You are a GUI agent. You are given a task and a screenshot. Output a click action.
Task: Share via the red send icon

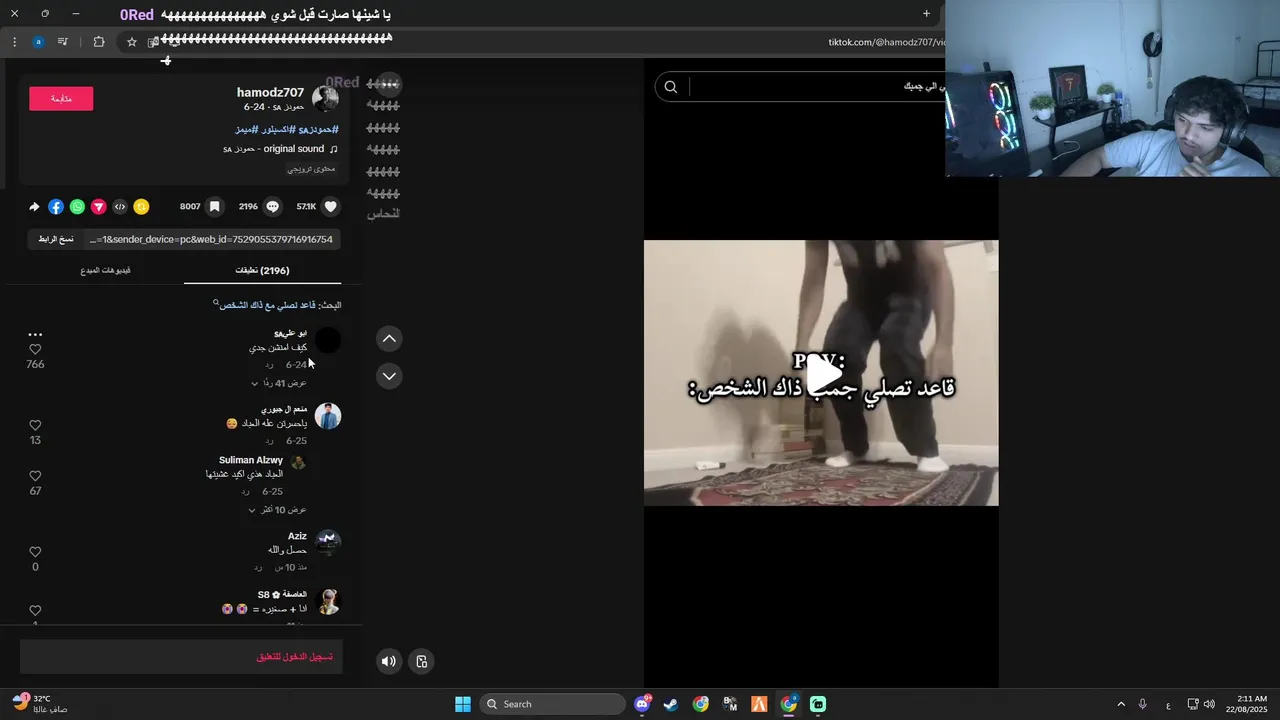point(98,207)
